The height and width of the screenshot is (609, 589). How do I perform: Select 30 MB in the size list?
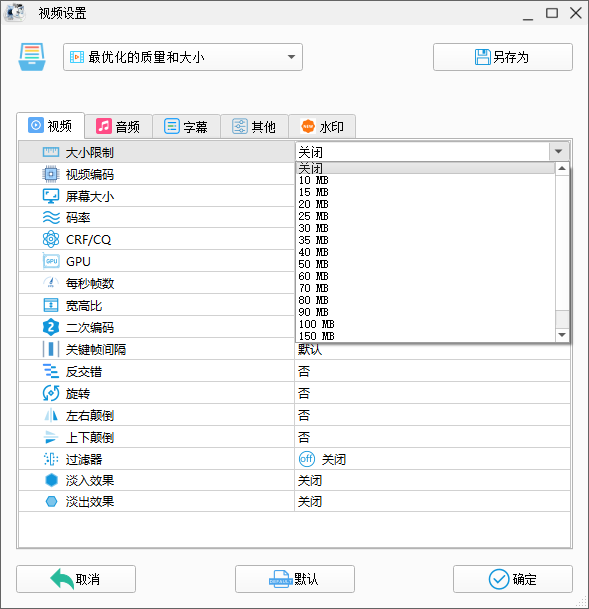coord(425,228)
